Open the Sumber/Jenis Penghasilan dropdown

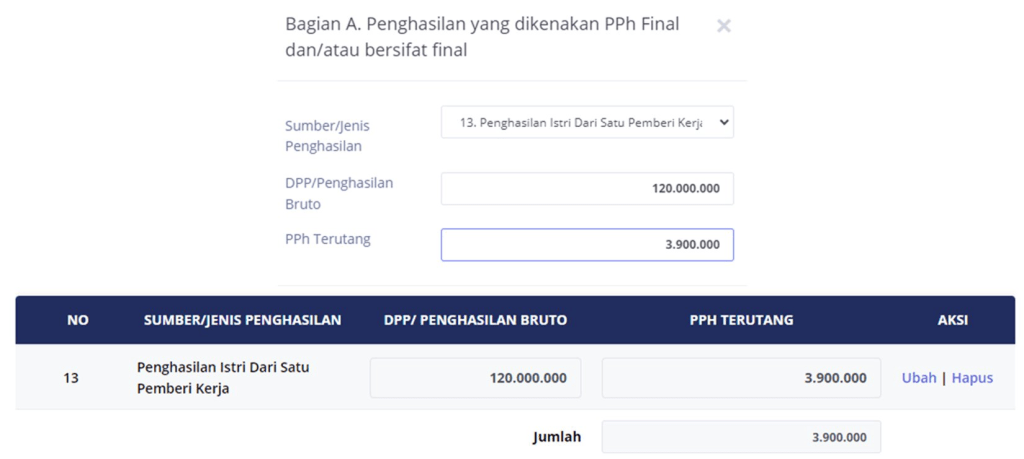[587, 122]
